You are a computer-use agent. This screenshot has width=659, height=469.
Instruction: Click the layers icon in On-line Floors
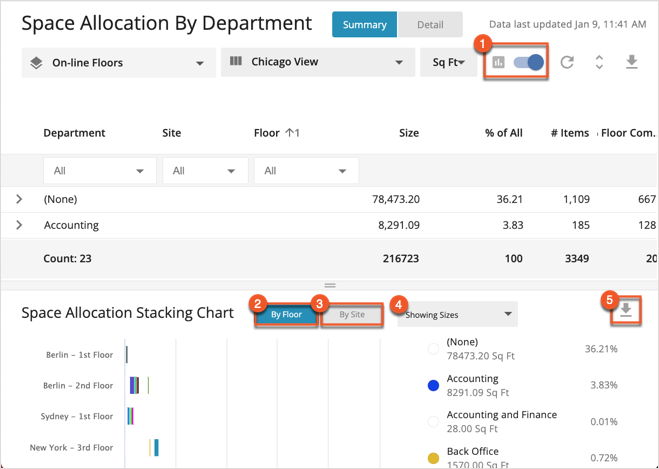36,63
